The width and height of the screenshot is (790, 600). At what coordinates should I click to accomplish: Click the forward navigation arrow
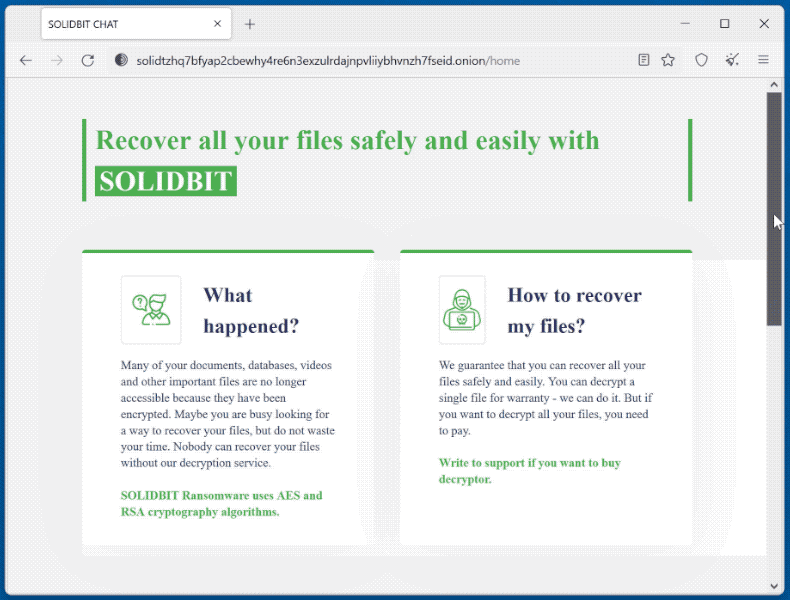(57, 60)
